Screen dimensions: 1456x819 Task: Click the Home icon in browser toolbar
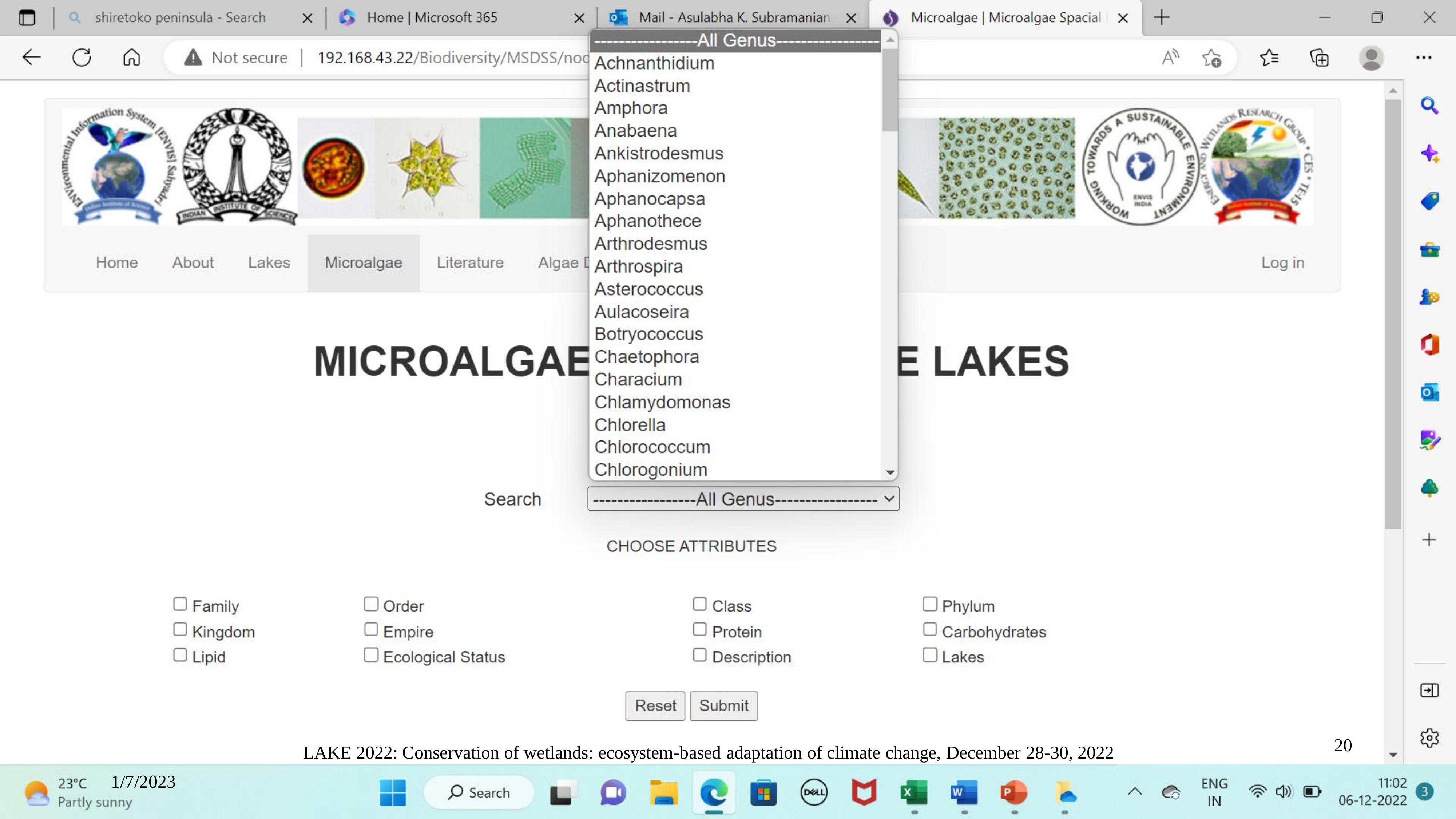pyautogui.click(x=131, y=58)
